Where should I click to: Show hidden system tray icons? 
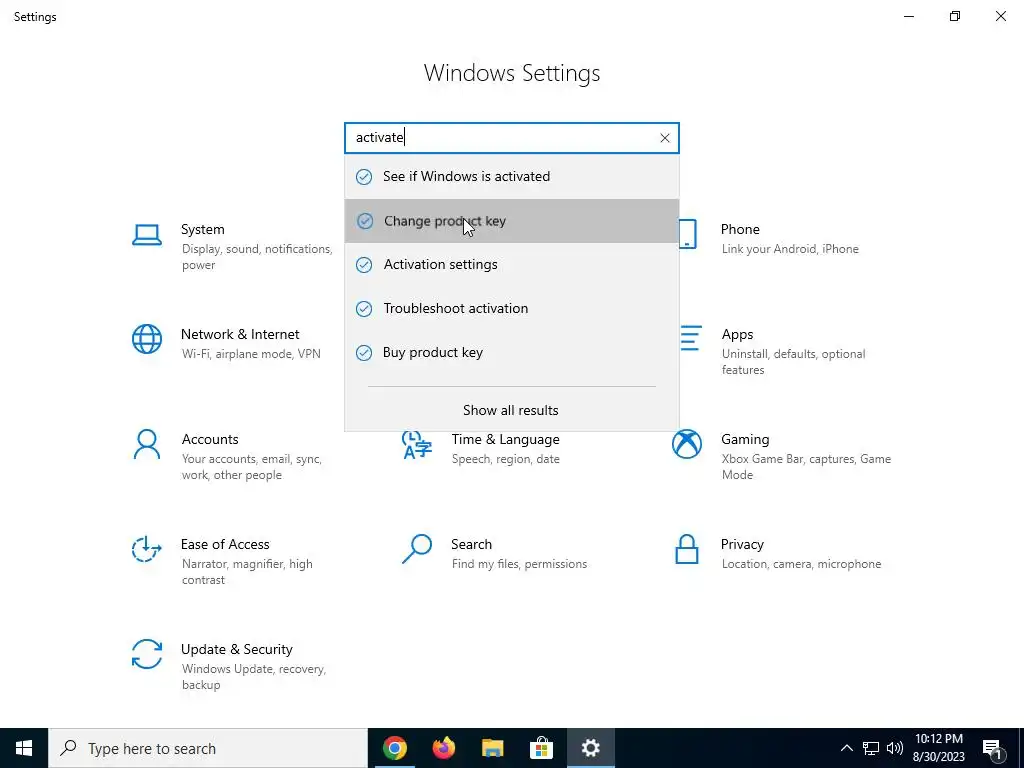(x=846, y=748)
